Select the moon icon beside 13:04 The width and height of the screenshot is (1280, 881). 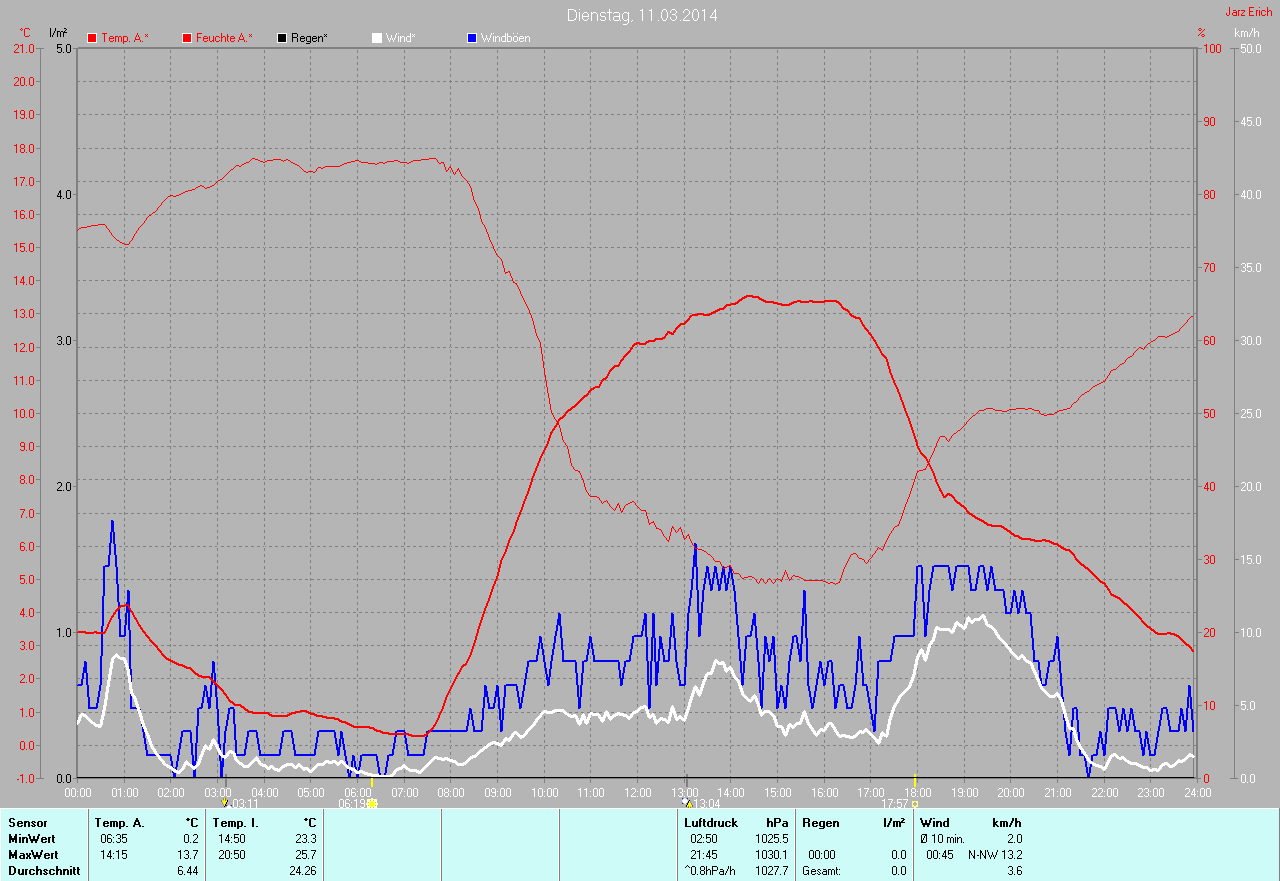686,802
